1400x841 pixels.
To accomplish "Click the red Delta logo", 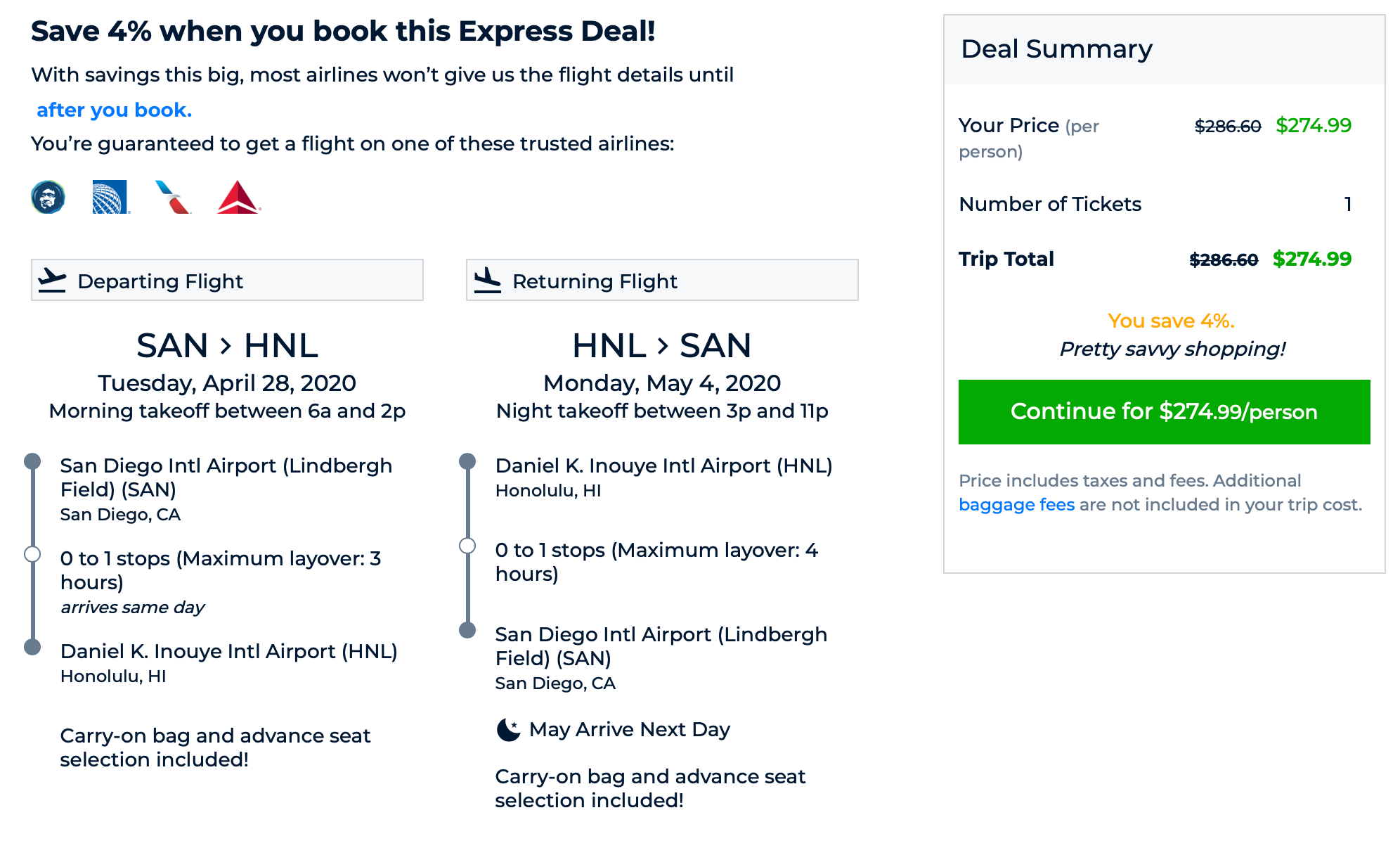I will coord(238,197).
